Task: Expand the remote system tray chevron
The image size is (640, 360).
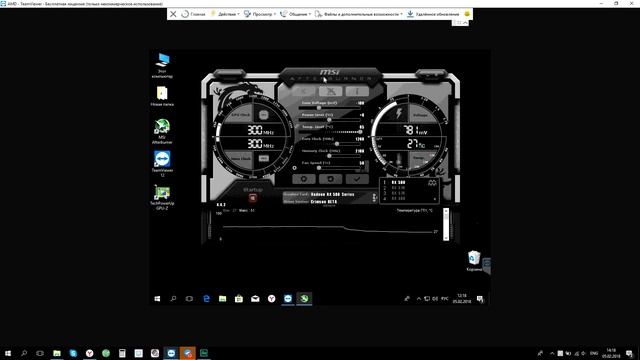Action: click(419, 299)
